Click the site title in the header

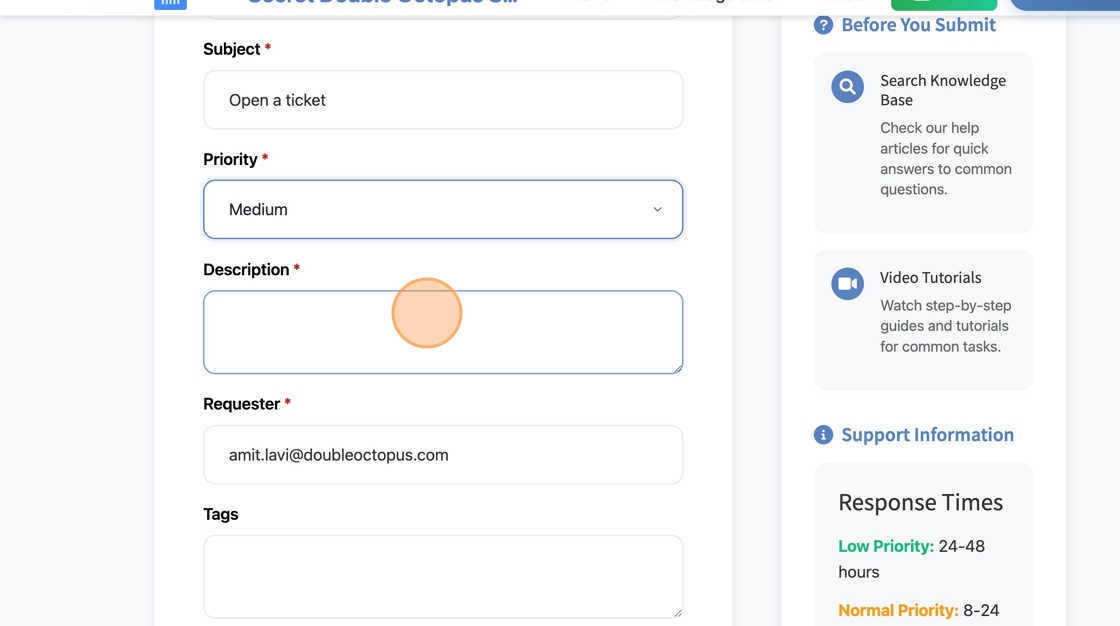[x=382, y=3]
